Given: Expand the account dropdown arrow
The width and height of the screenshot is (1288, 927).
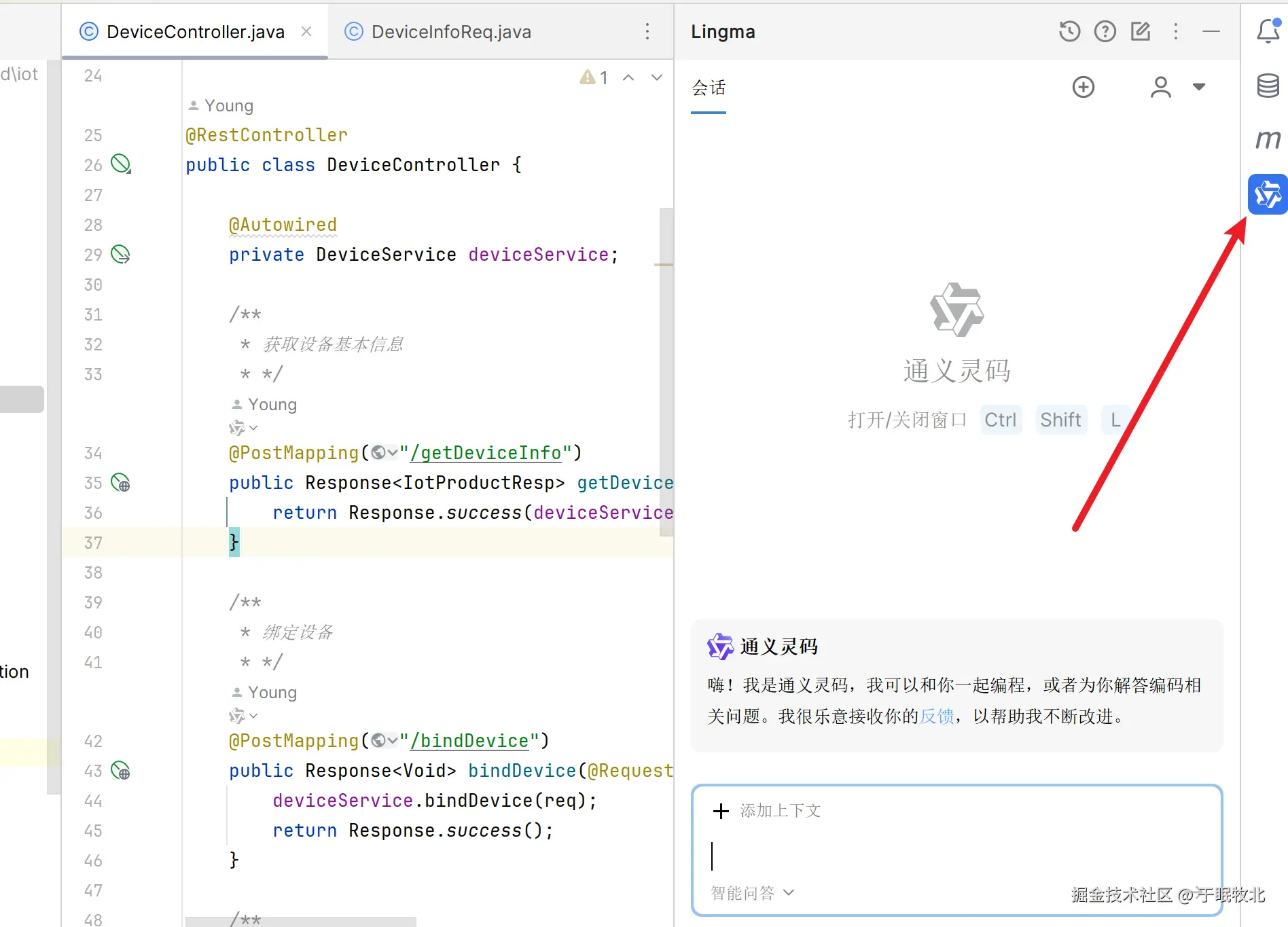Looking at the screenshot, I should [1199, 87].
